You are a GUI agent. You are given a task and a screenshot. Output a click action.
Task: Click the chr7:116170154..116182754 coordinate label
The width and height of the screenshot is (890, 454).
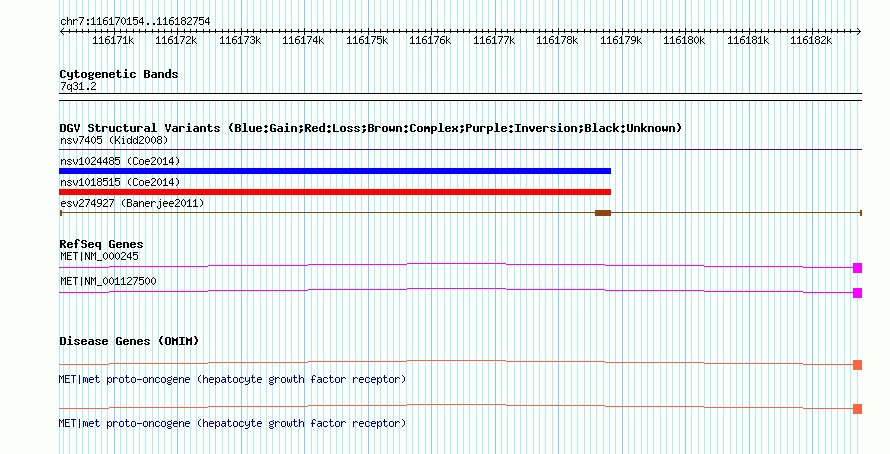[135, 22]
